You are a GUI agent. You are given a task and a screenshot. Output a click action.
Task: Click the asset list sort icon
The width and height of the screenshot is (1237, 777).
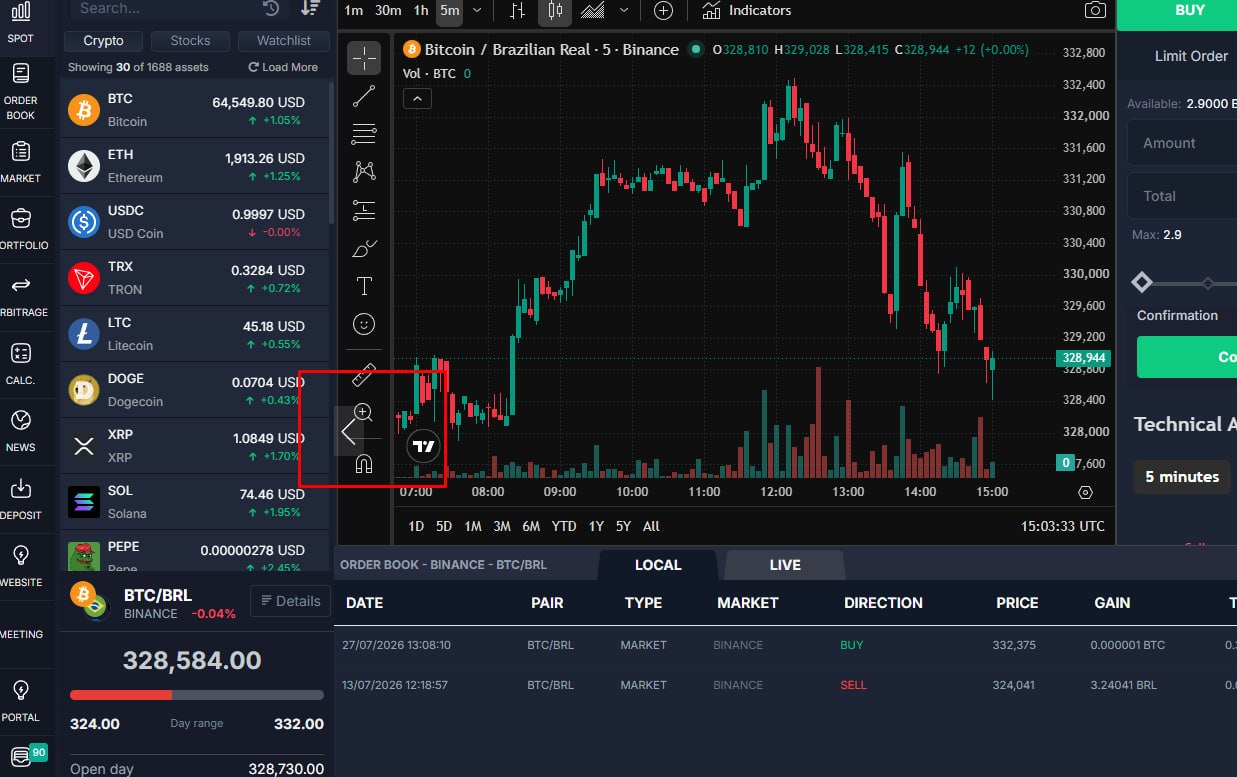(310, 8)
